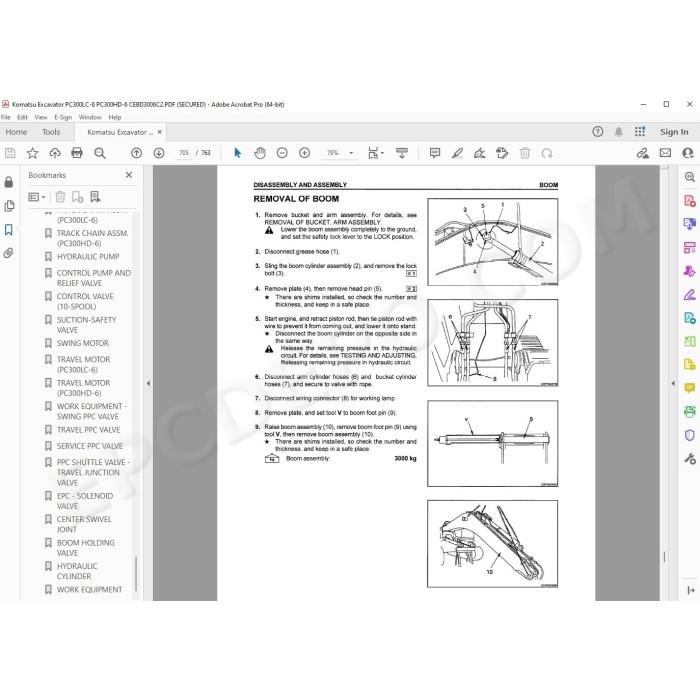Open More Tools wrench icon

tap(690, 458)
